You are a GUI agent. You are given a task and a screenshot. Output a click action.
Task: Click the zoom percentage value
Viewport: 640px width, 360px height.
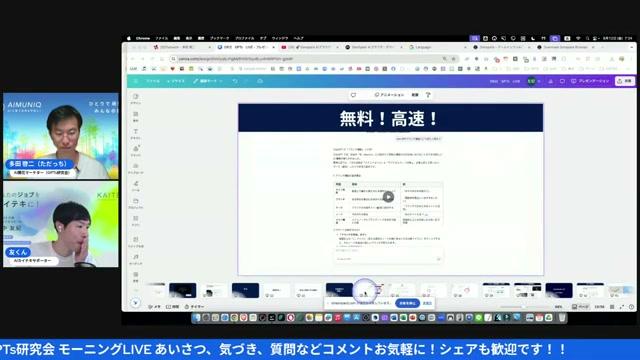pos(558,307)
